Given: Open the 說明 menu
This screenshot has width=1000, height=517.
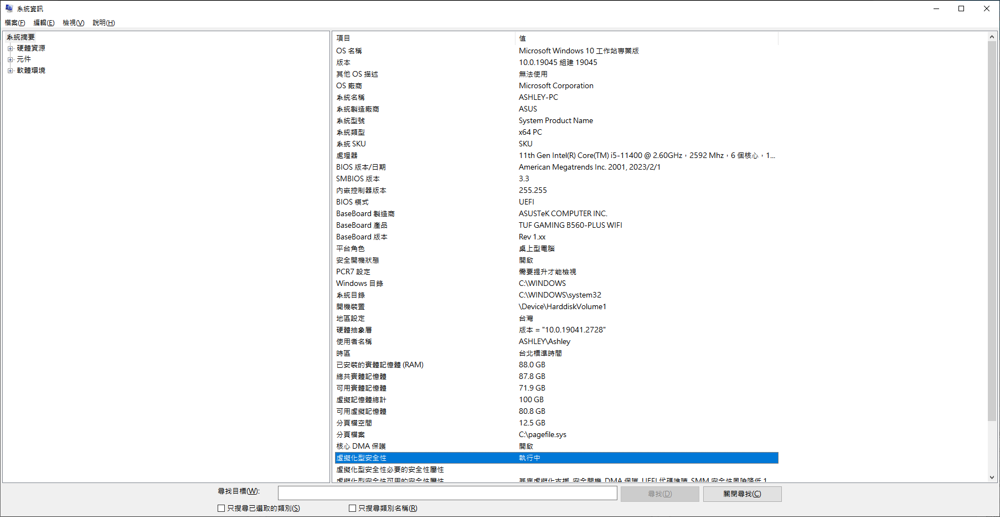Looking at the screenshot, I should pyautogui.click(x=103, y=23).
